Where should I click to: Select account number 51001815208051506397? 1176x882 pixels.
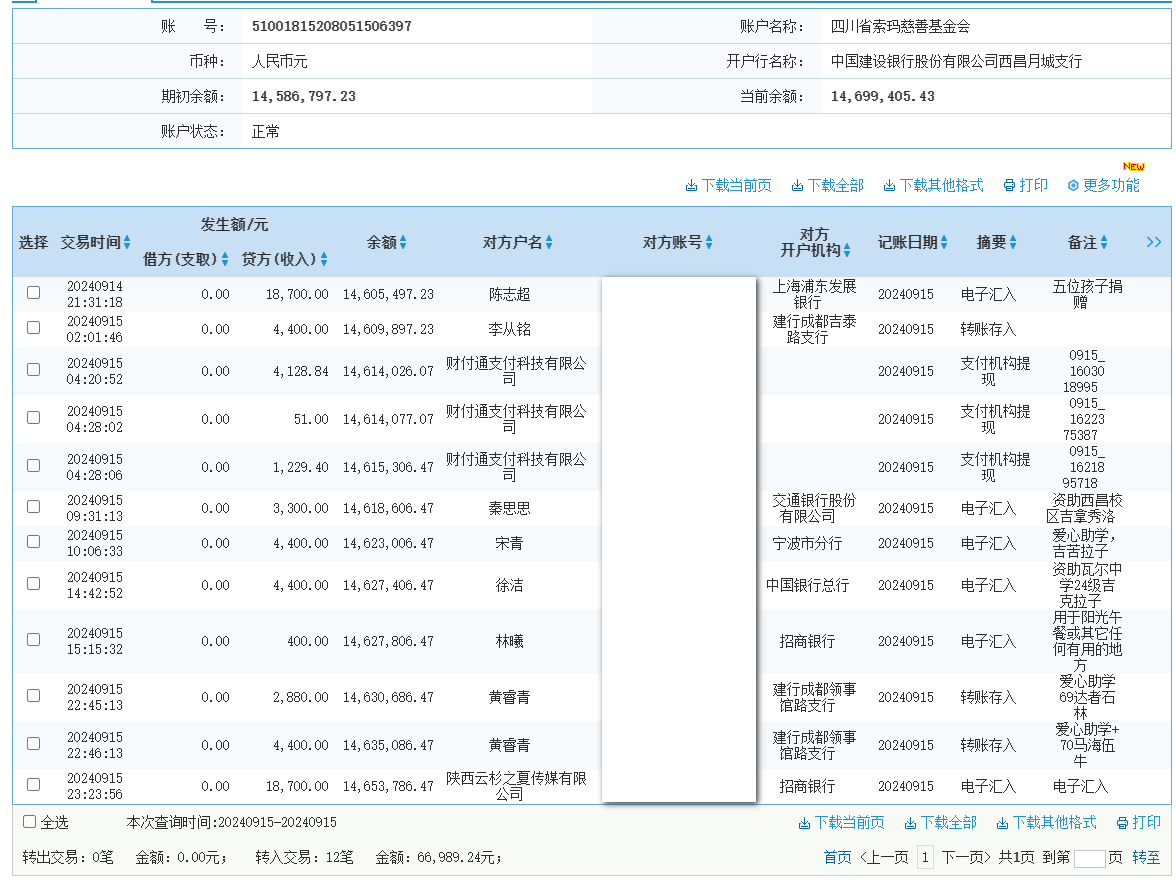(x=332, y=26)
